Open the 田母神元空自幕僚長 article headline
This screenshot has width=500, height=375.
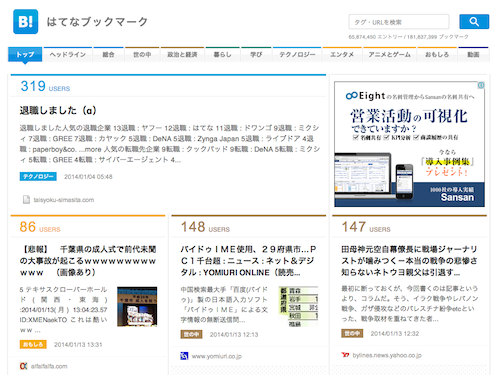pos(409,261)
